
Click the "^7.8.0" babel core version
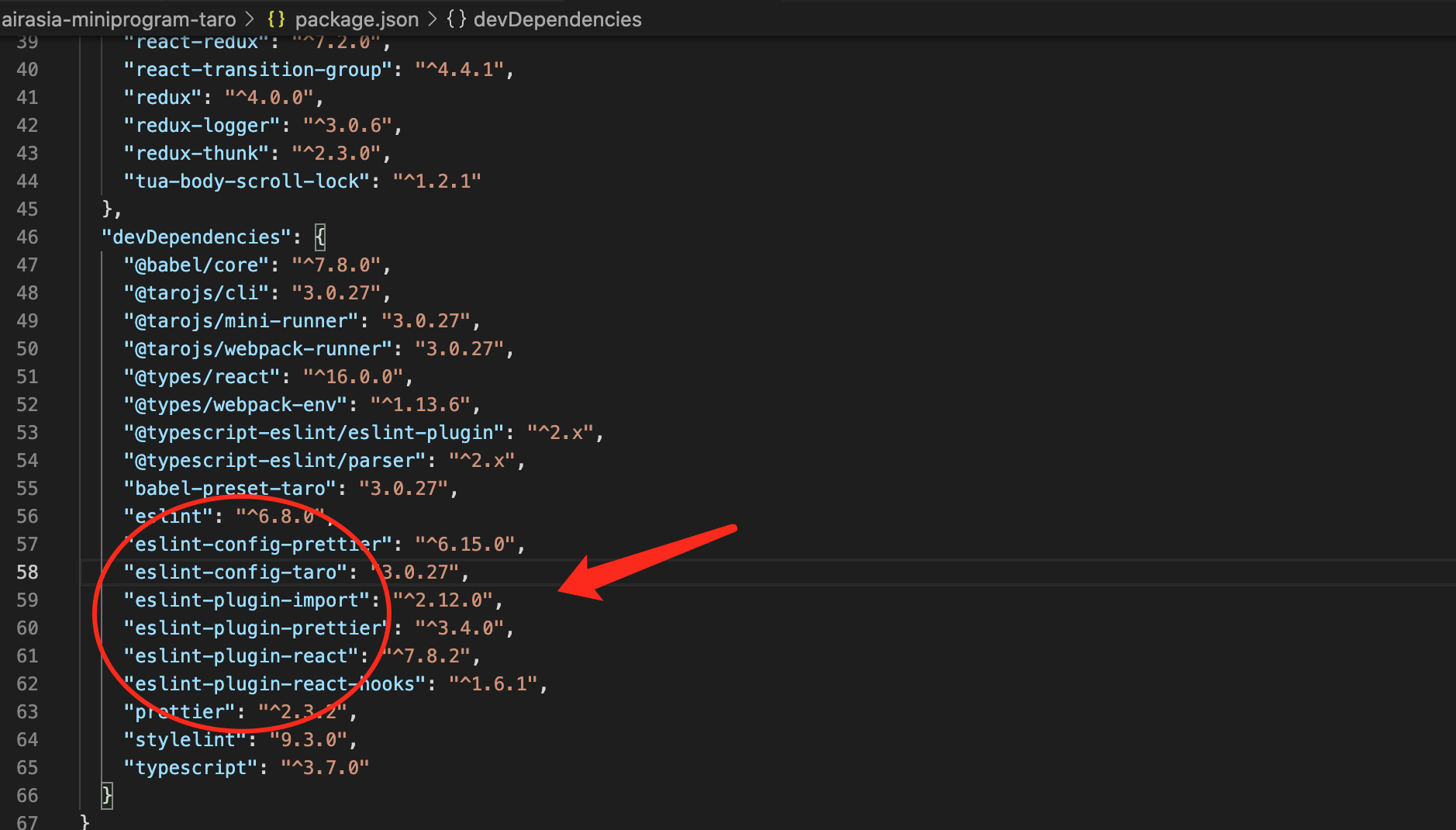336,265
